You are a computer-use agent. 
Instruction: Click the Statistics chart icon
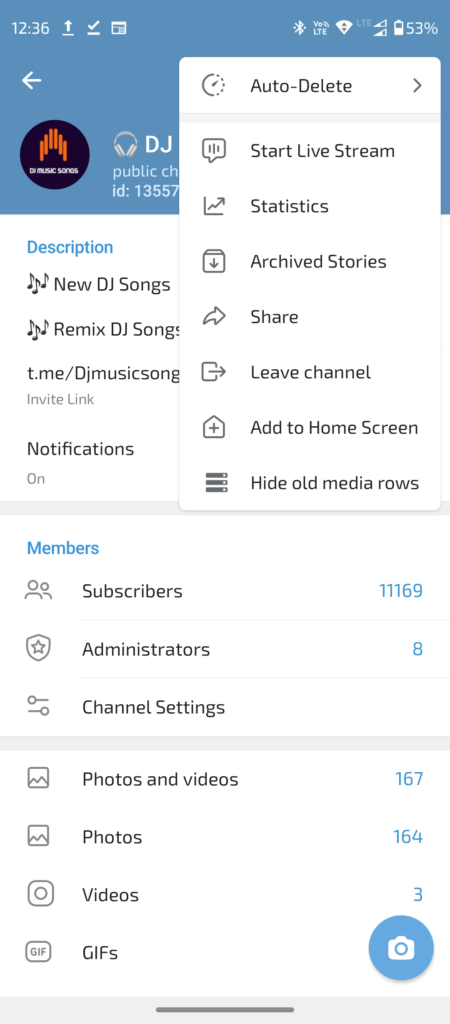point(214,206)
